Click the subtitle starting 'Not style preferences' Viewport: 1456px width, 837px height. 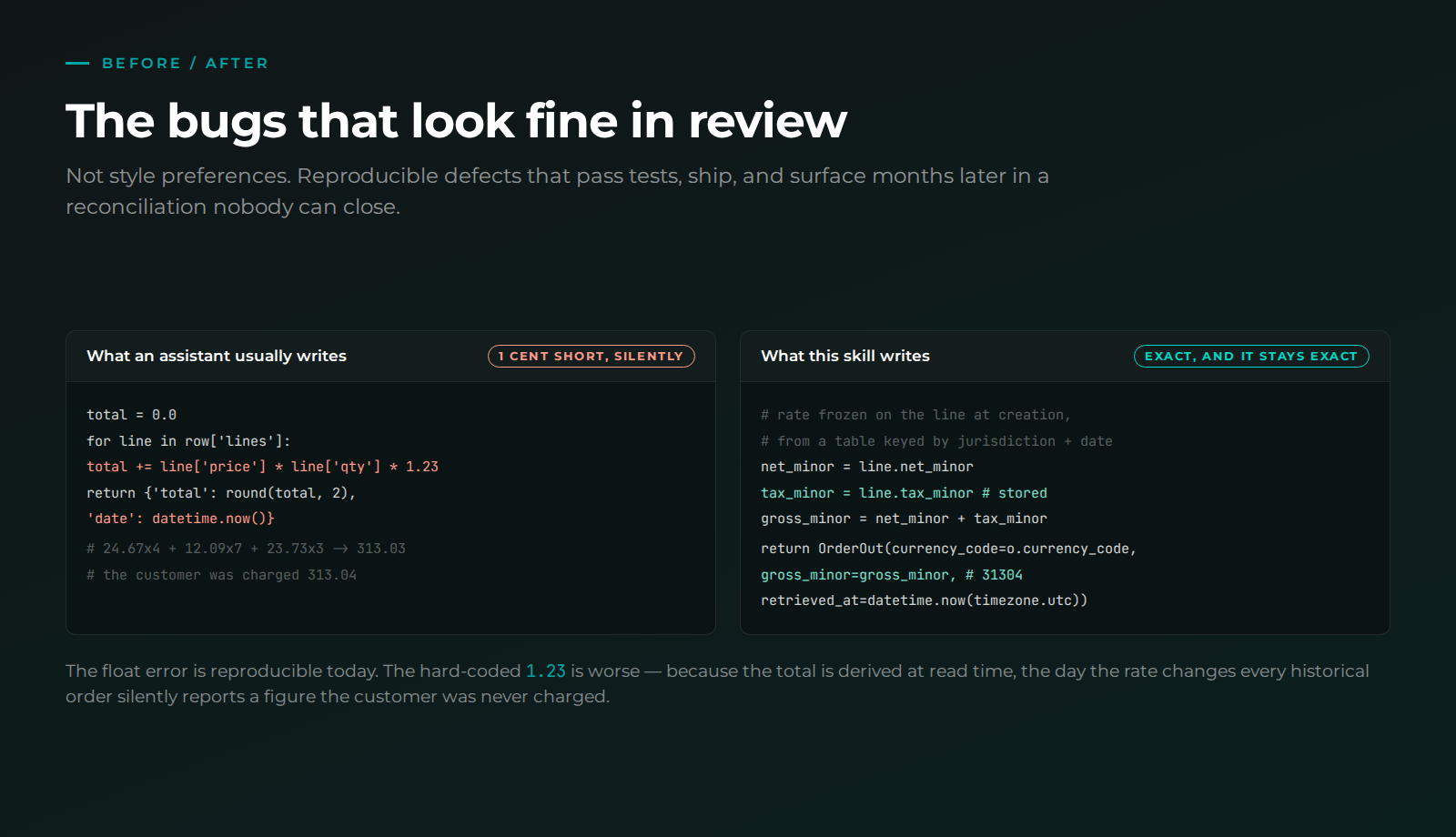click(x=557, y=191)
